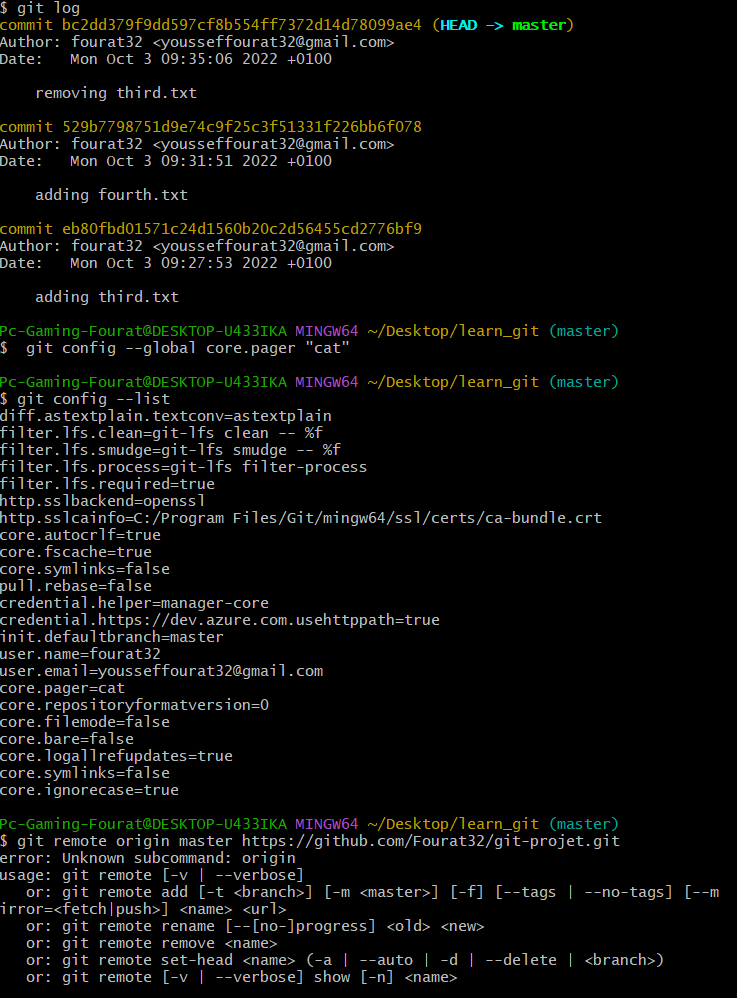Click the filter.lfs.process config line
Screen dimensions: 737x998
click(x=183, y=467)
